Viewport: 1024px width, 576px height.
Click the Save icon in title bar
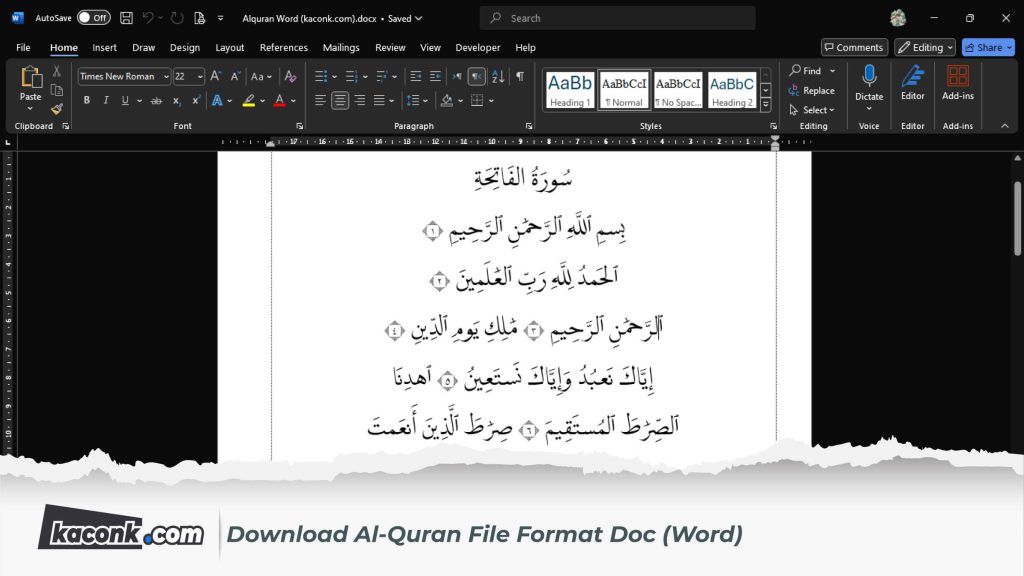127,18
